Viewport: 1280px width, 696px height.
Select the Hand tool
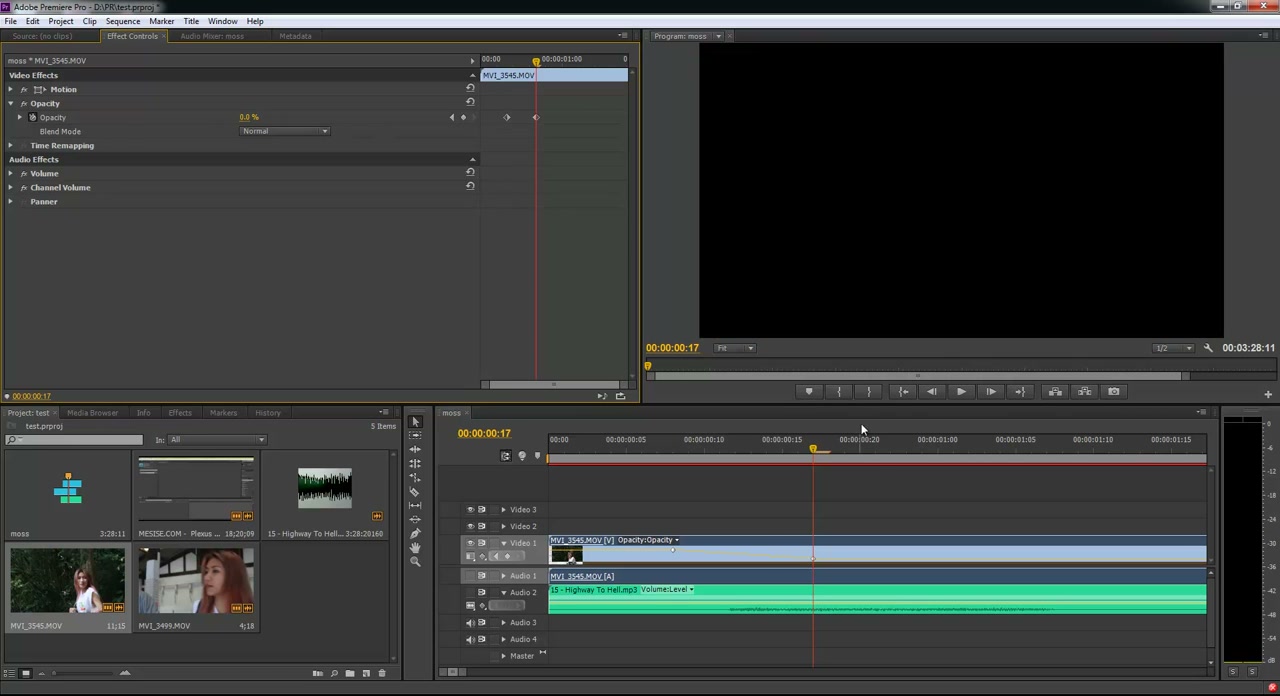tap(415, 547)
